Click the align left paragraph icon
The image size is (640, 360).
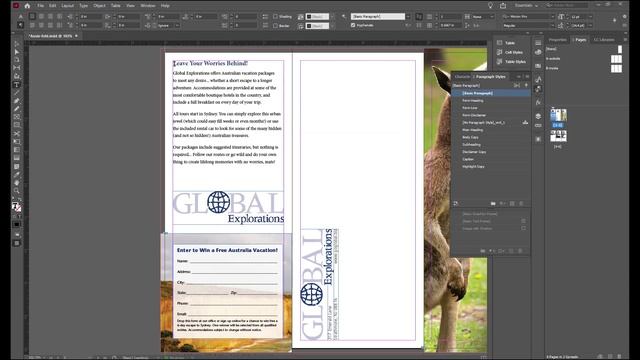(x=32, y=16)
